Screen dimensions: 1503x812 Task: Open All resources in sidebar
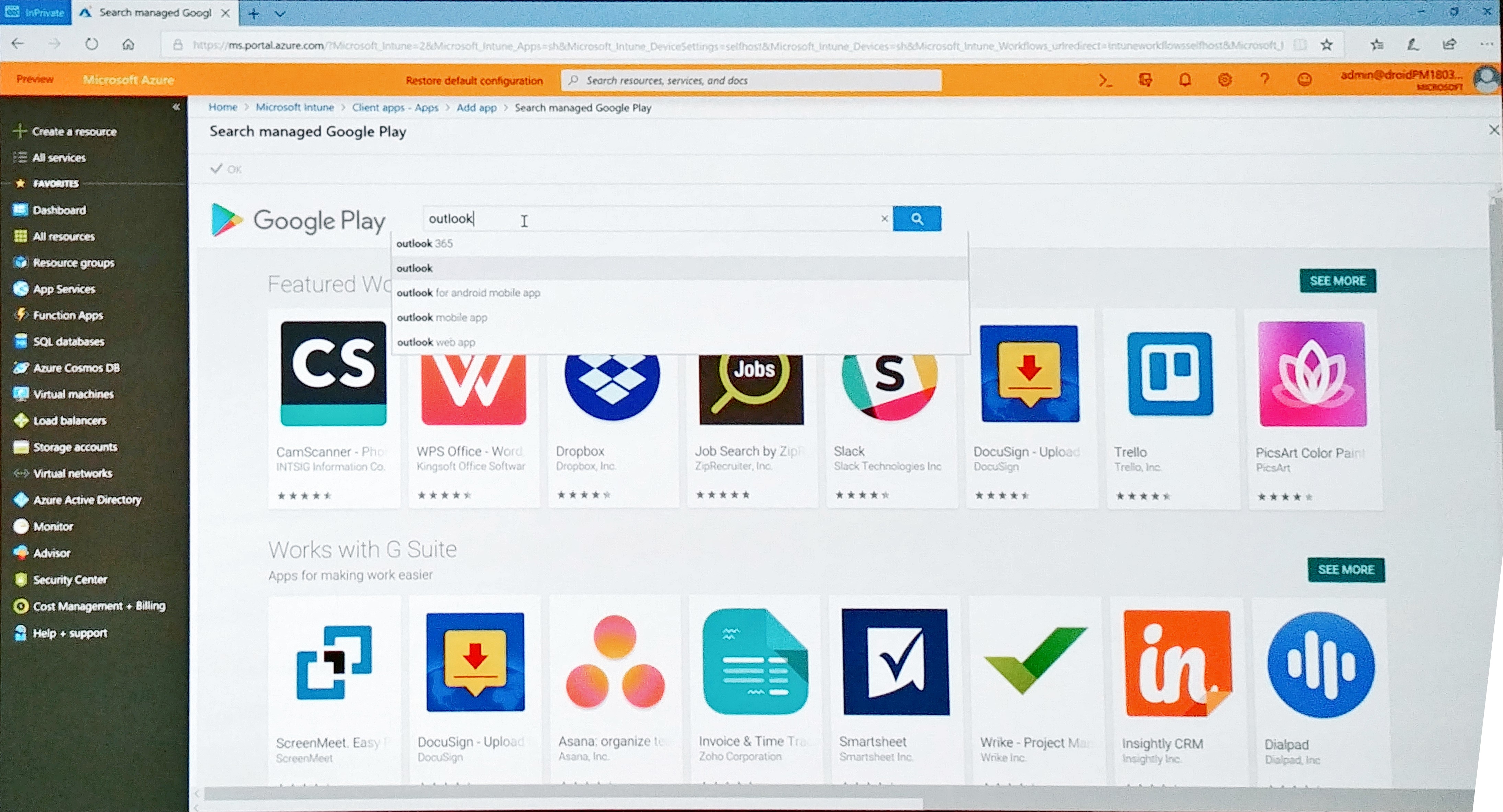click(x=54, y=236)
